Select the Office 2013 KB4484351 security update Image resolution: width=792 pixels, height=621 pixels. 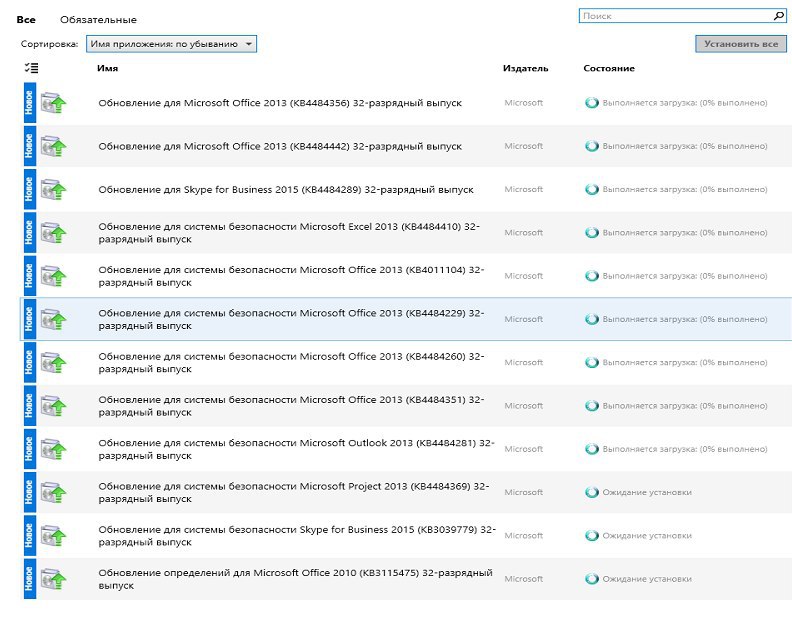[291, 406]
